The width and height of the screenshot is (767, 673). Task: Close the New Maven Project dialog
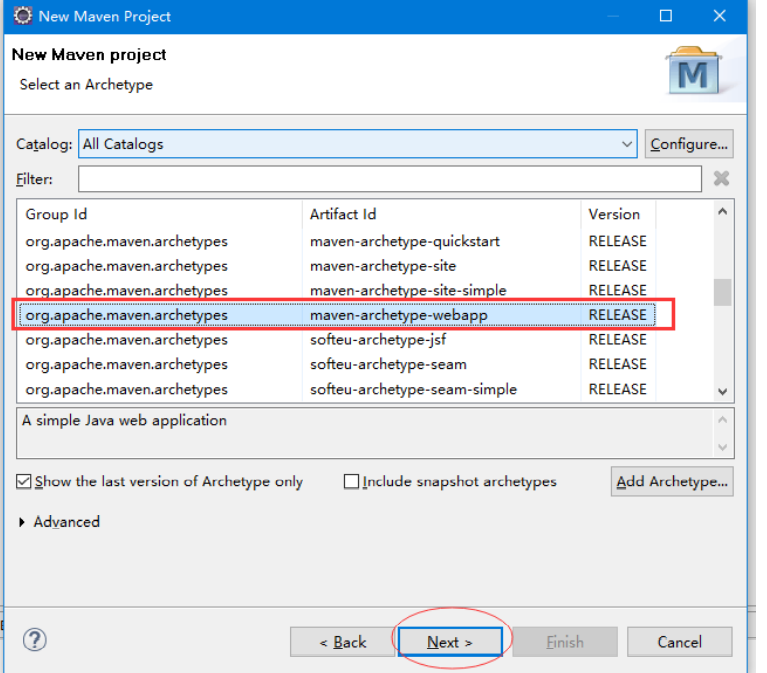pyautogui.click(x=719, y=16)
